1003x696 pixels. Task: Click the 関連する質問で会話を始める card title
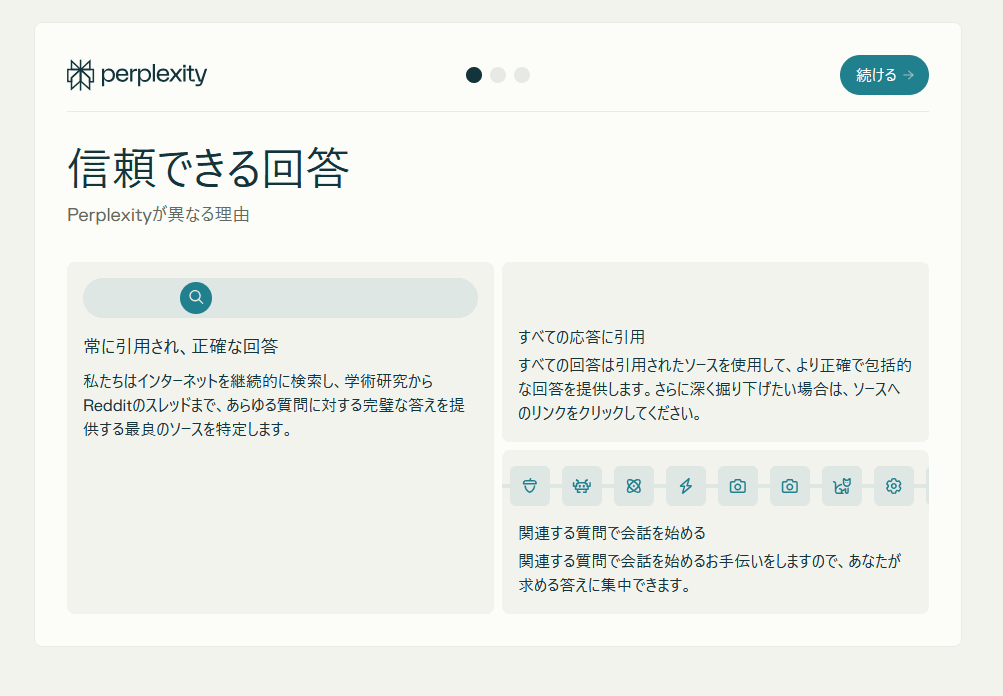[x=619, y=533]
